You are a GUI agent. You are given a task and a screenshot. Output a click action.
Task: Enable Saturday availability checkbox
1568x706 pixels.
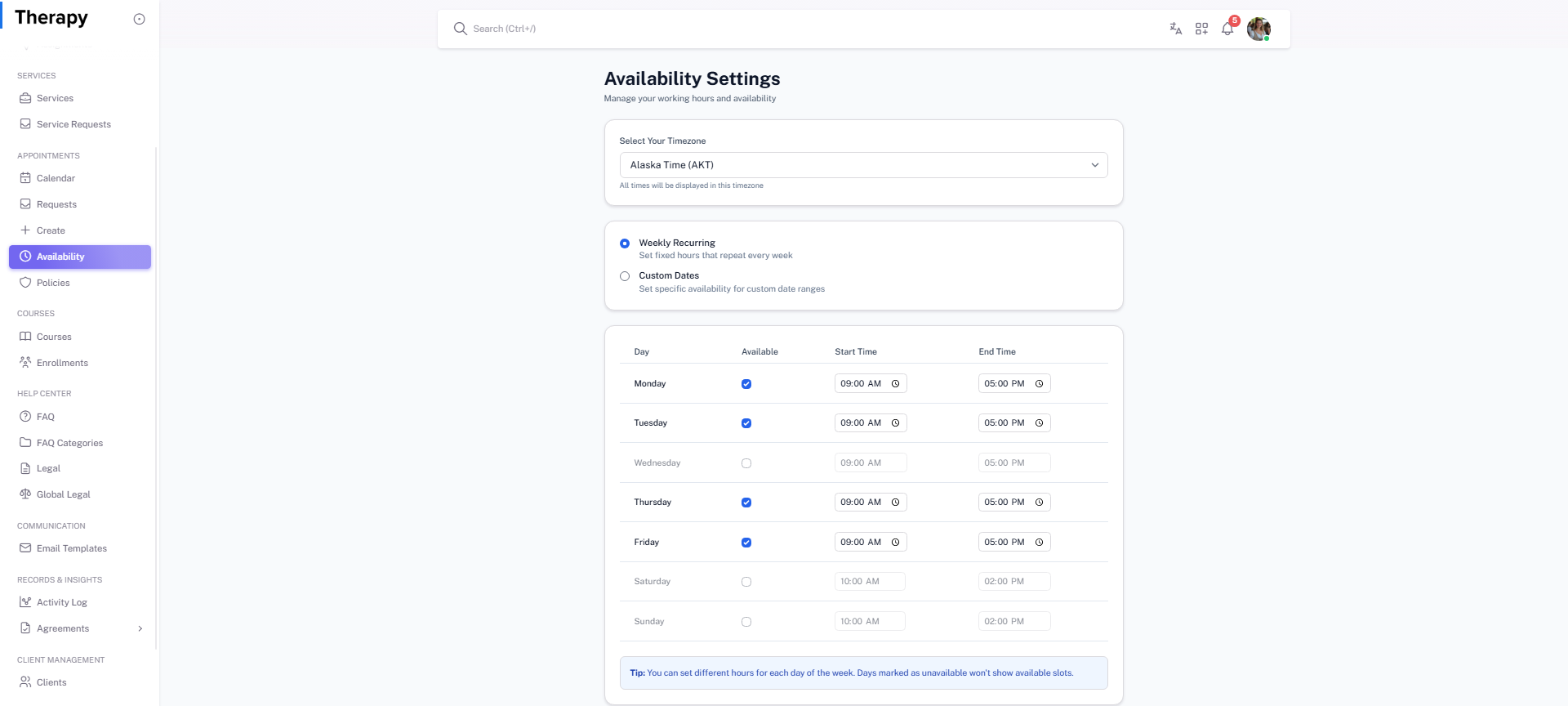coord(746,582)
